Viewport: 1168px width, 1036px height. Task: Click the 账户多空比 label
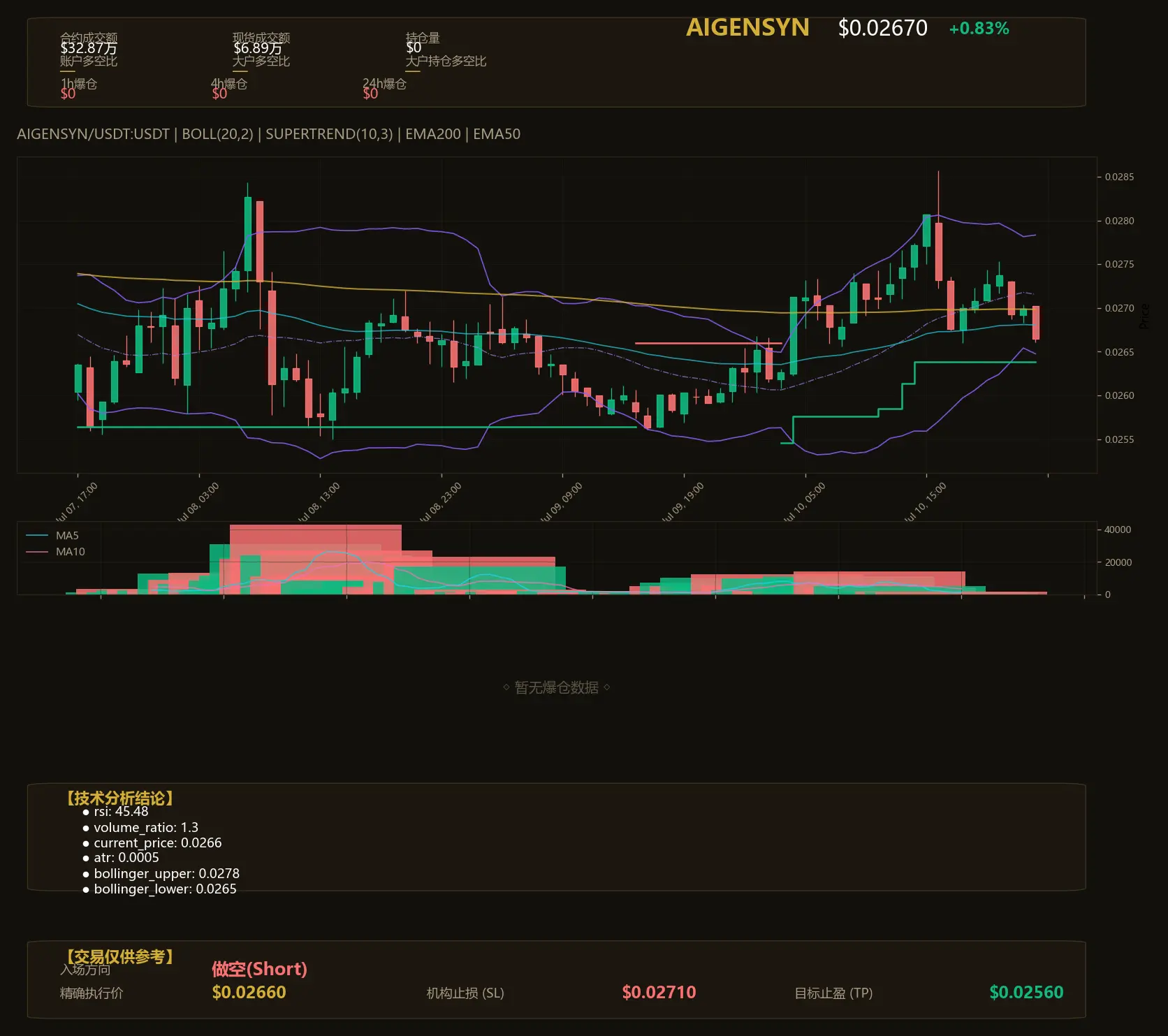pyautogui.click(x=89, y=61)
